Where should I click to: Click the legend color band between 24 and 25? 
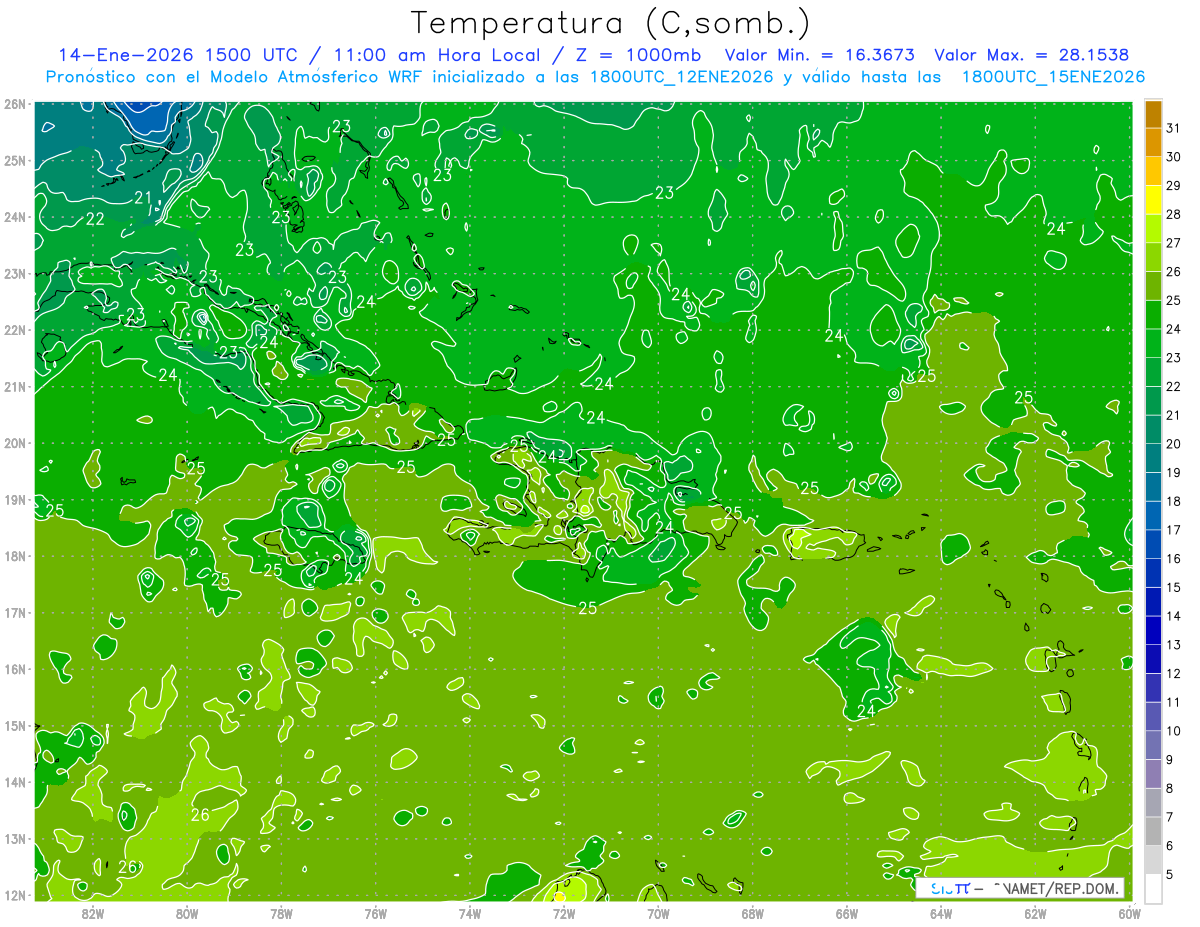coord(1153,315)
